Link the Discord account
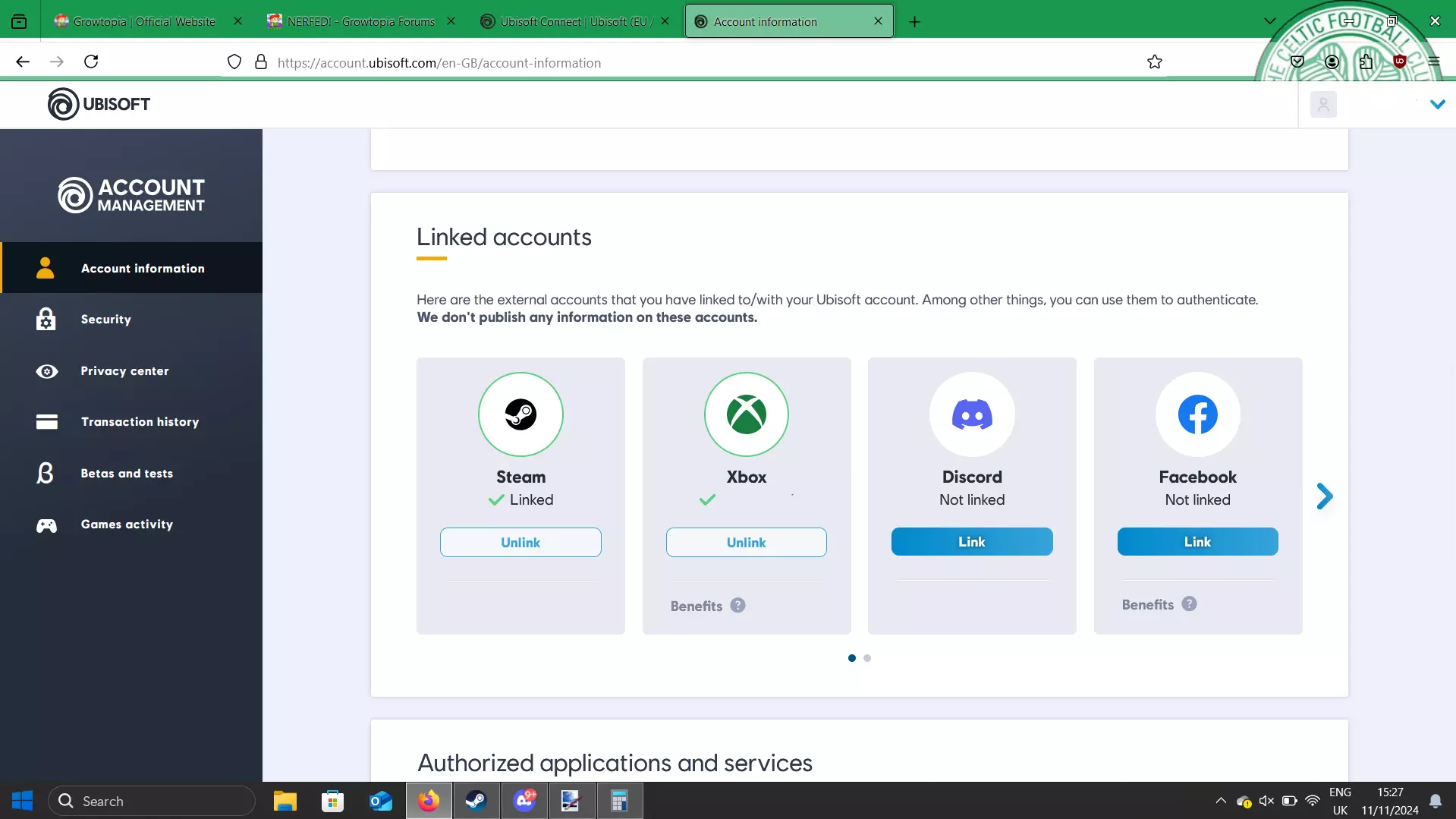 tap(972, 542)
